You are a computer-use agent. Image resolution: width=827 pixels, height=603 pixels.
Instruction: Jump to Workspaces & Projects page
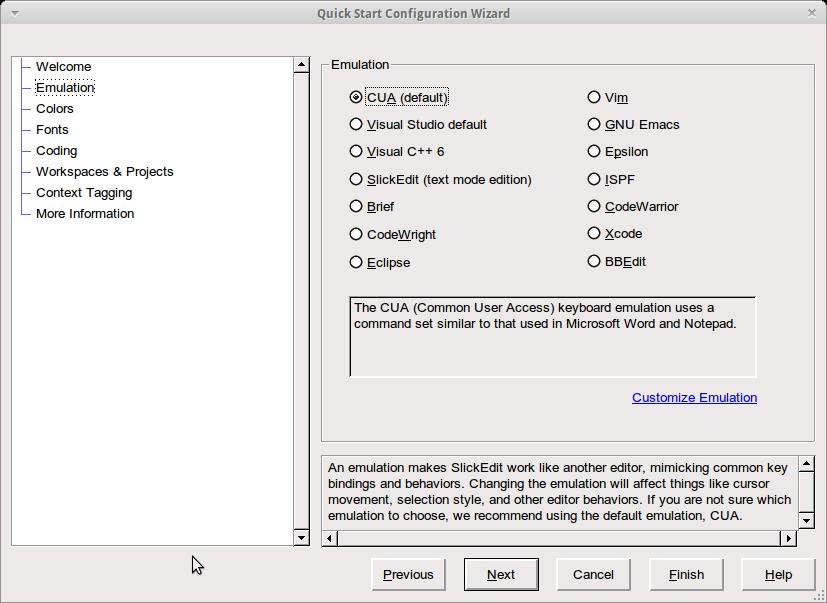[x=104, y=171]
